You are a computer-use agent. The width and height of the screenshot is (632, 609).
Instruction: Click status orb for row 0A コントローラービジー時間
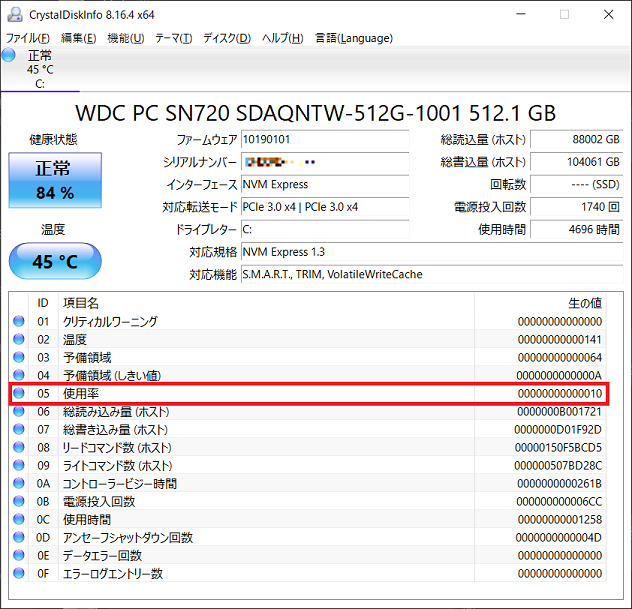(19, 483)
